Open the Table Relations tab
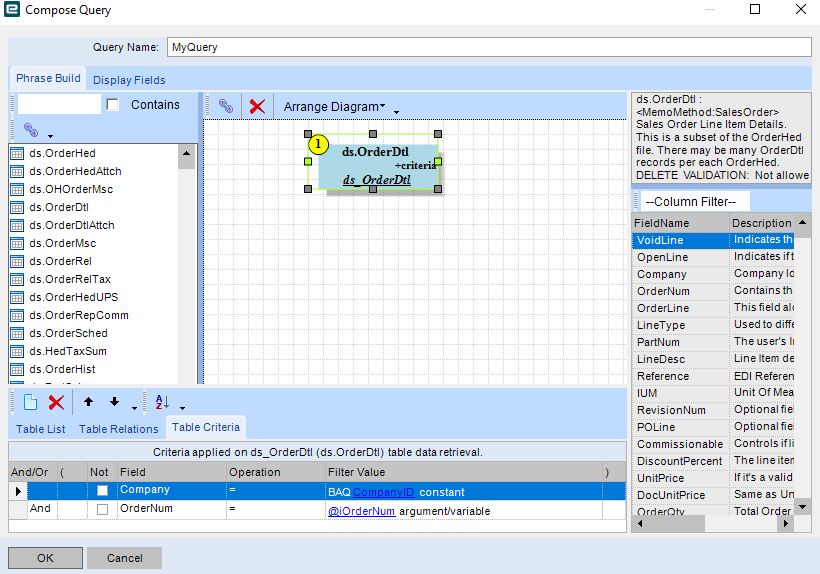This screenshot has height=574, width=820. pyautogui.click(x=118, y=429)
